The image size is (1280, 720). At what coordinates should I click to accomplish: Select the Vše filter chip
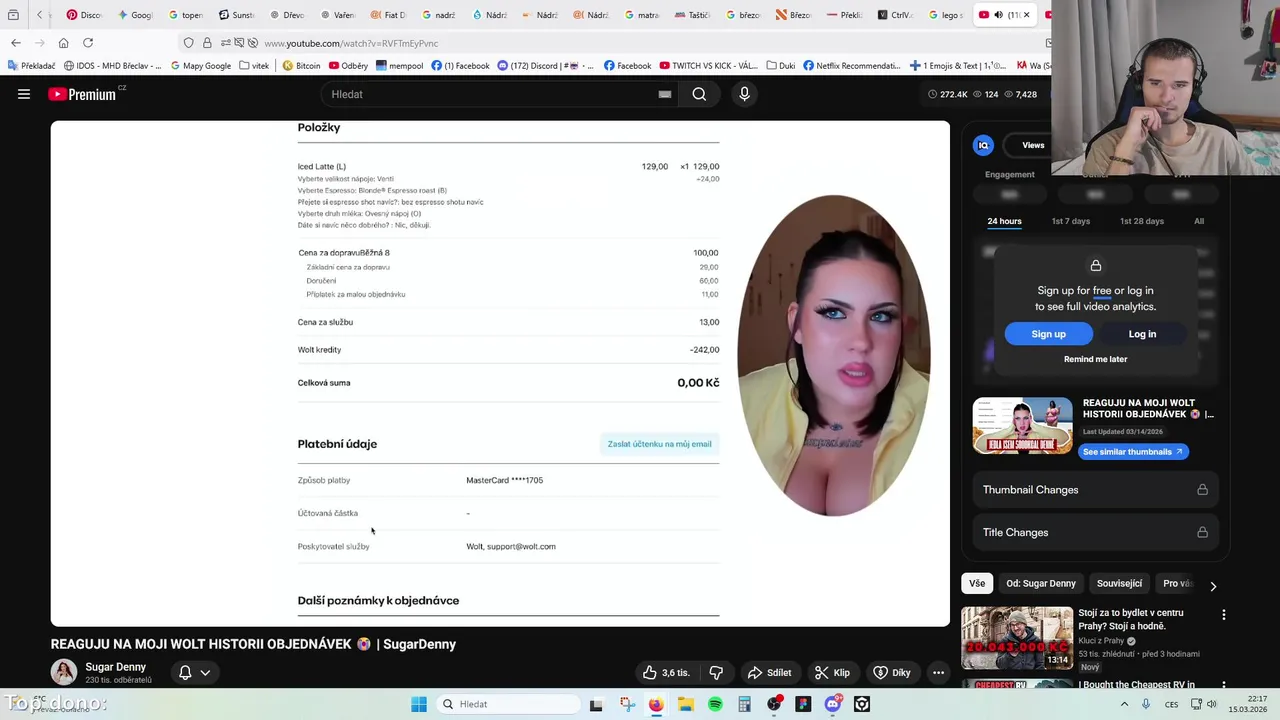pos(977,583)
